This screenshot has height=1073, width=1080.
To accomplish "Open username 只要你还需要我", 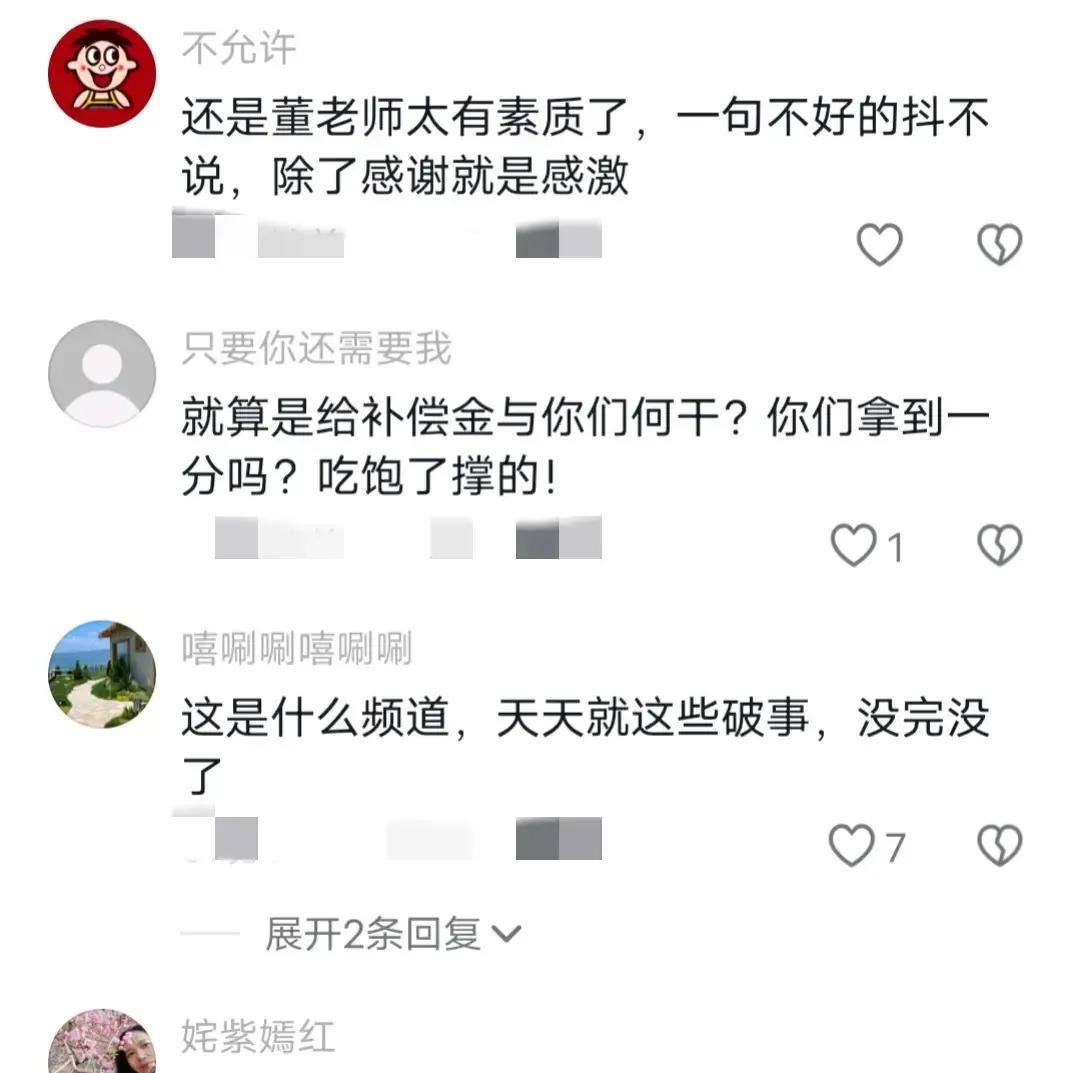I will (x=316, y=348).
